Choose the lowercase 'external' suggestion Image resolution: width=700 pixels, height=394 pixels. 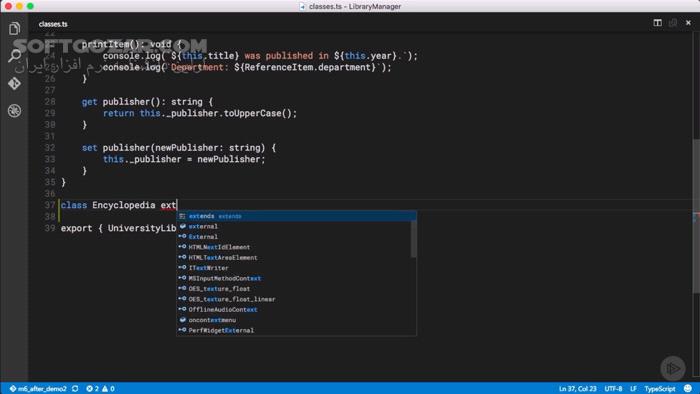click(x=293, y=226)
